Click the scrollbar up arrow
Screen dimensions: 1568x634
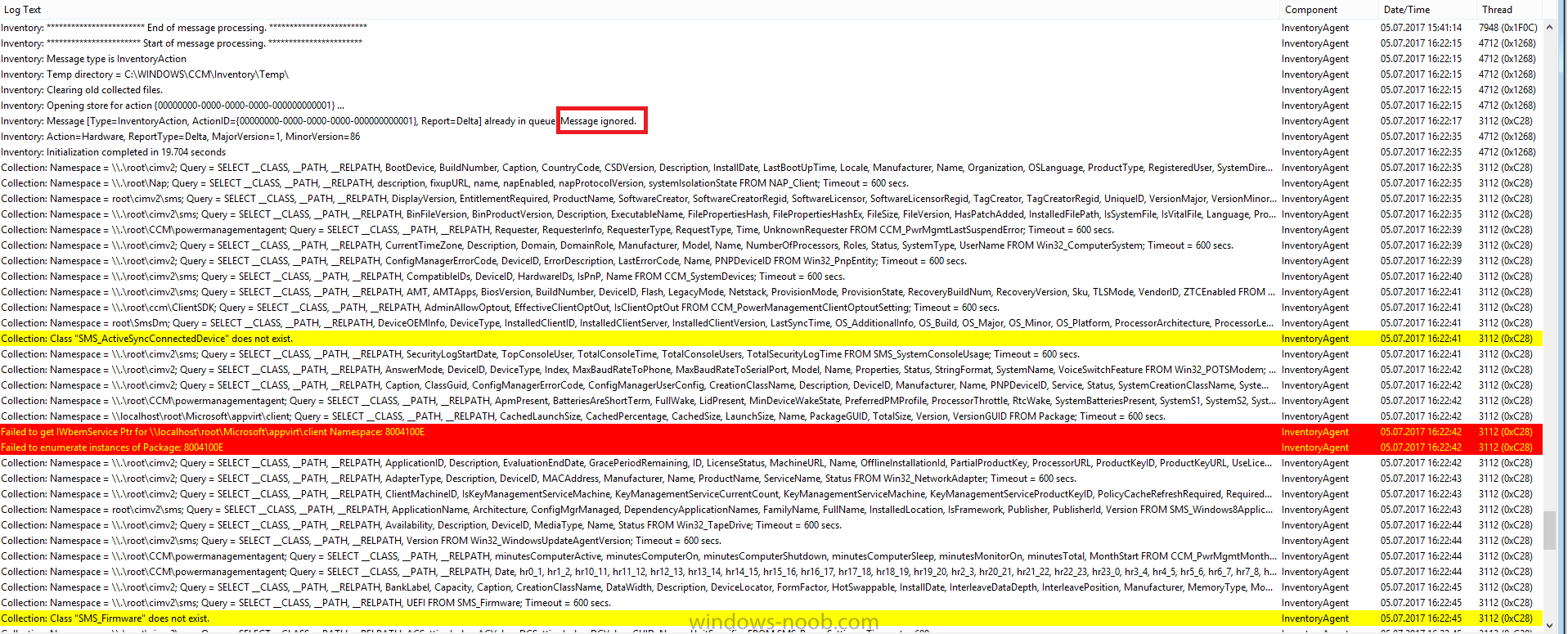tap(1549, 27)
